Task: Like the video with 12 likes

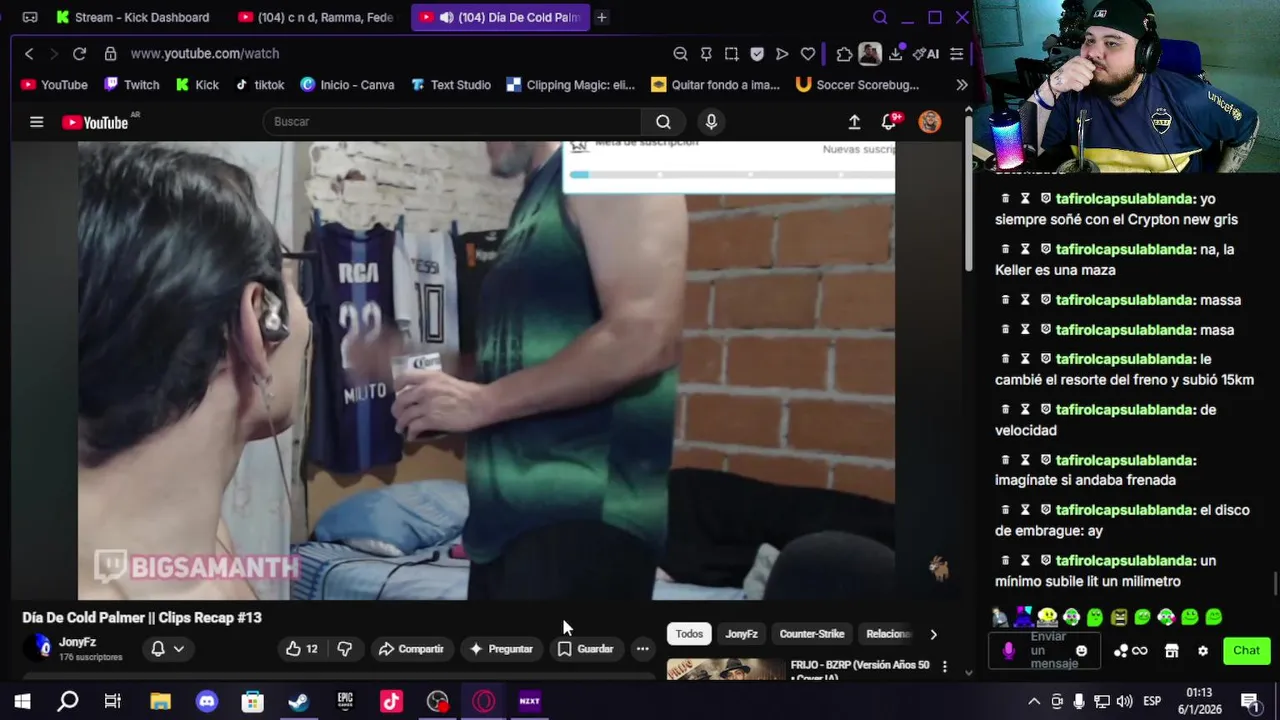Action: (301, 649)
